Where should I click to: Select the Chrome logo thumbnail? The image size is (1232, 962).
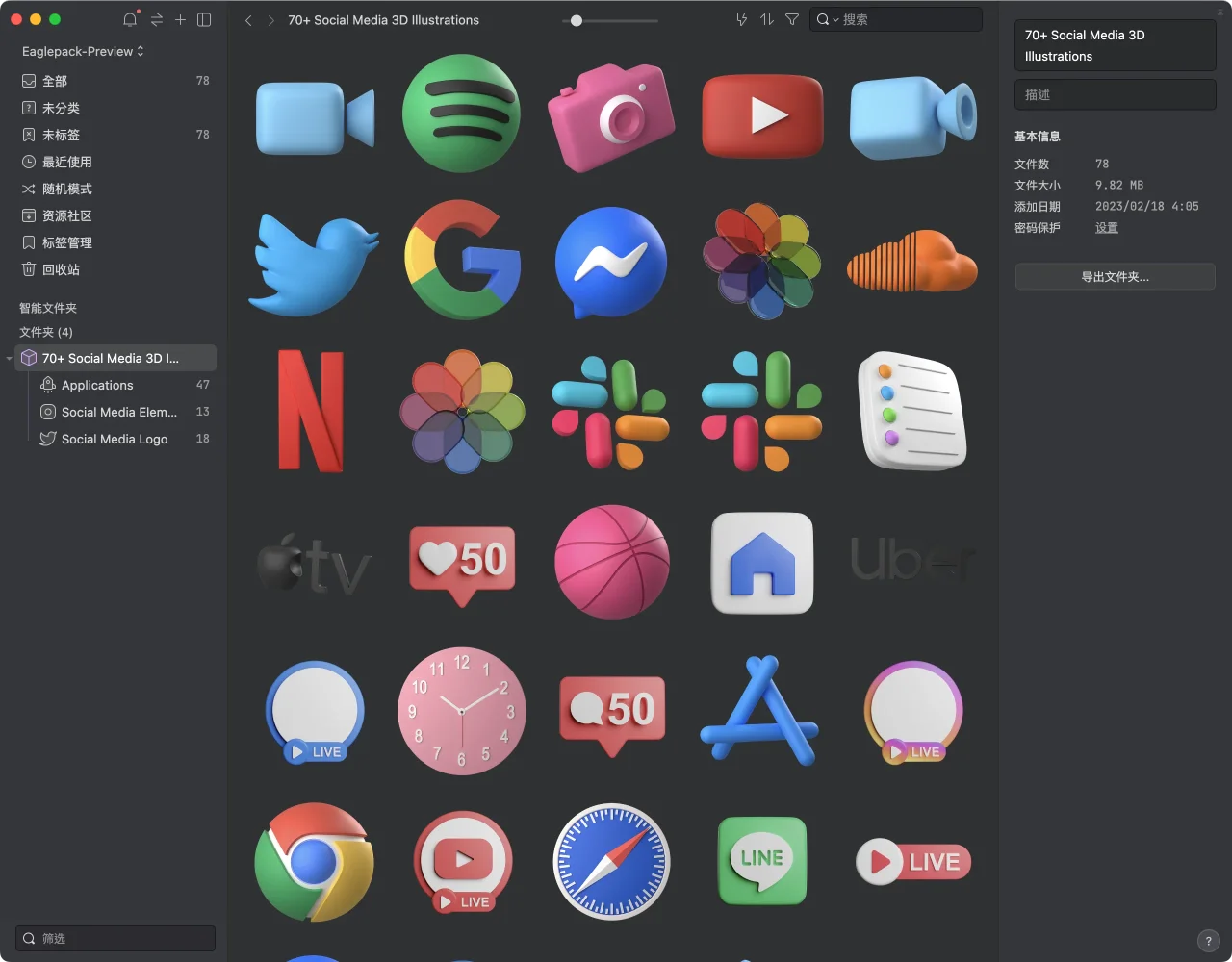click(x=314, y=862)
